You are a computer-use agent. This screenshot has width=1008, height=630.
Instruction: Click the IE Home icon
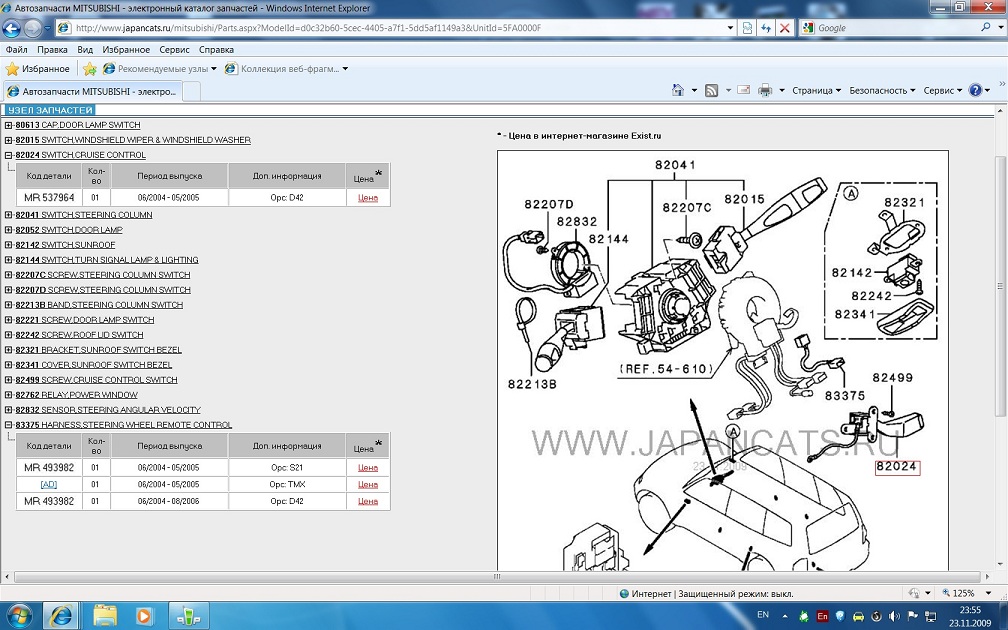[678, 90]
